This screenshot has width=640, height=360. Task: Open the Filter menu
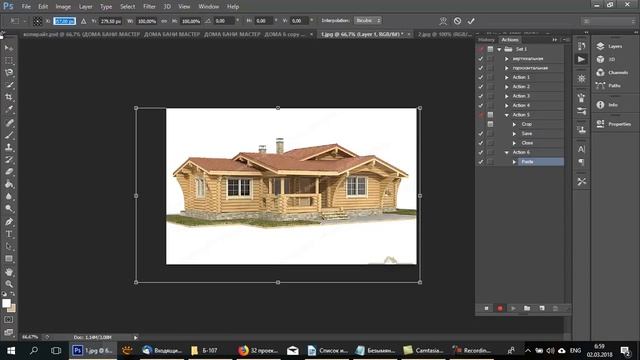pyautogui.click(x=149, y=7)
